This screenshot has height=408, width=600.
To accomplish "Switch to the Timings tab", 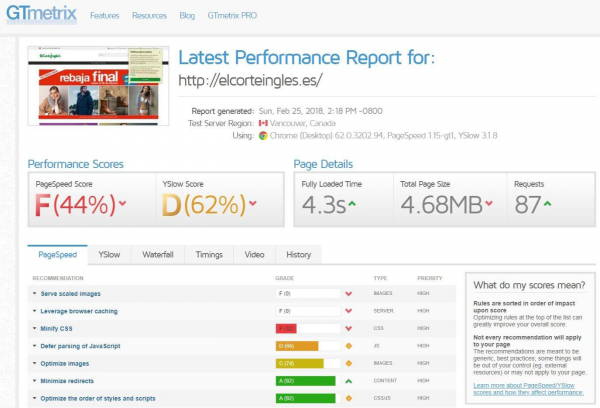I will pos(209,255).
